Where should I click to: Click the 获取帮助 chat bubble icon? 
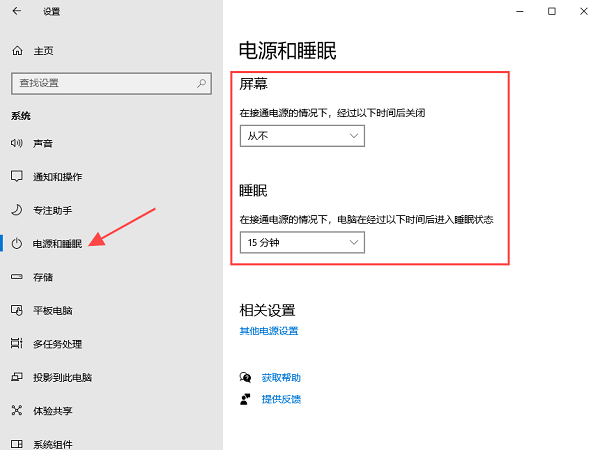tap(245, 378)
